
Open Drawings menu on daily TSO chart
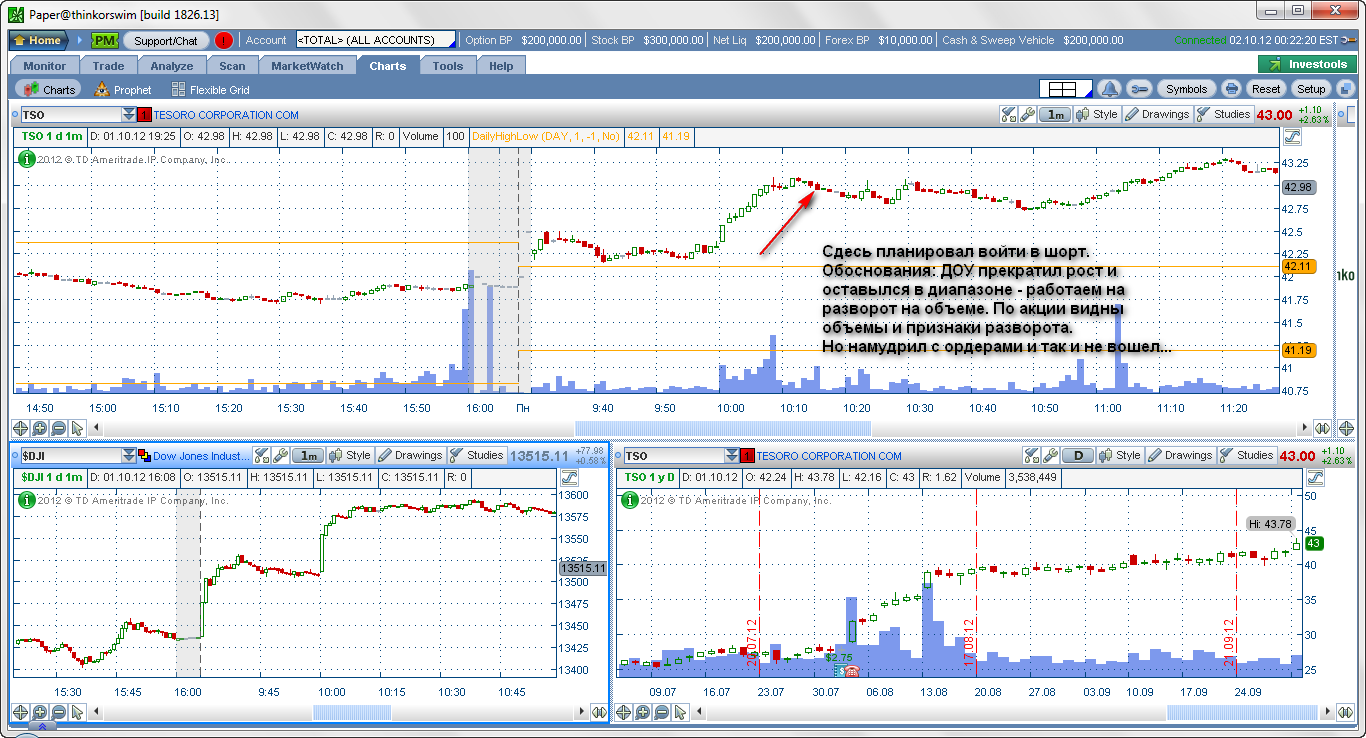1180,455
